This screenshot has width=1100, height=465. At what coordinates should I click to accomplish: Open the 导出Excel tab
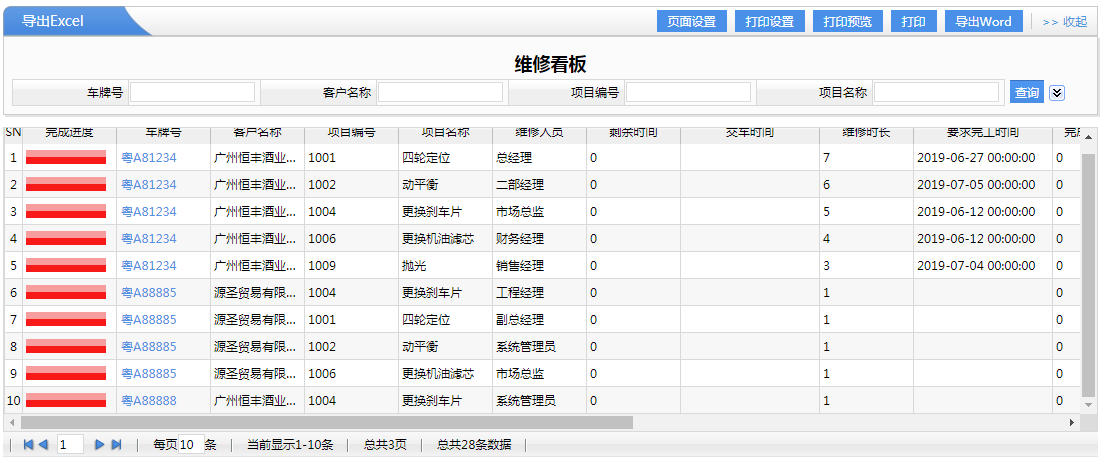[54, 21]
